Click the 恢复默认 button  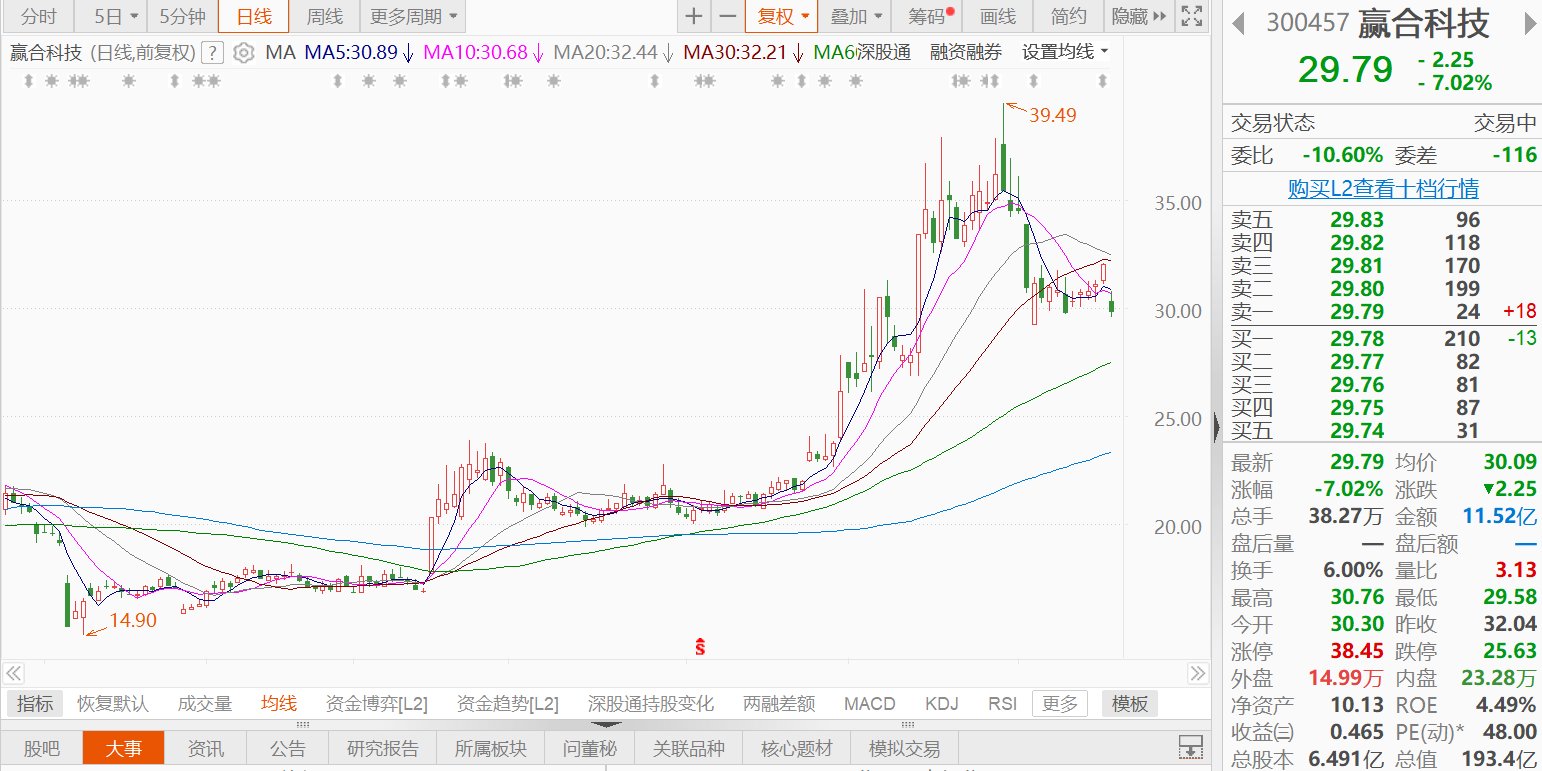(x=113, y=704)
